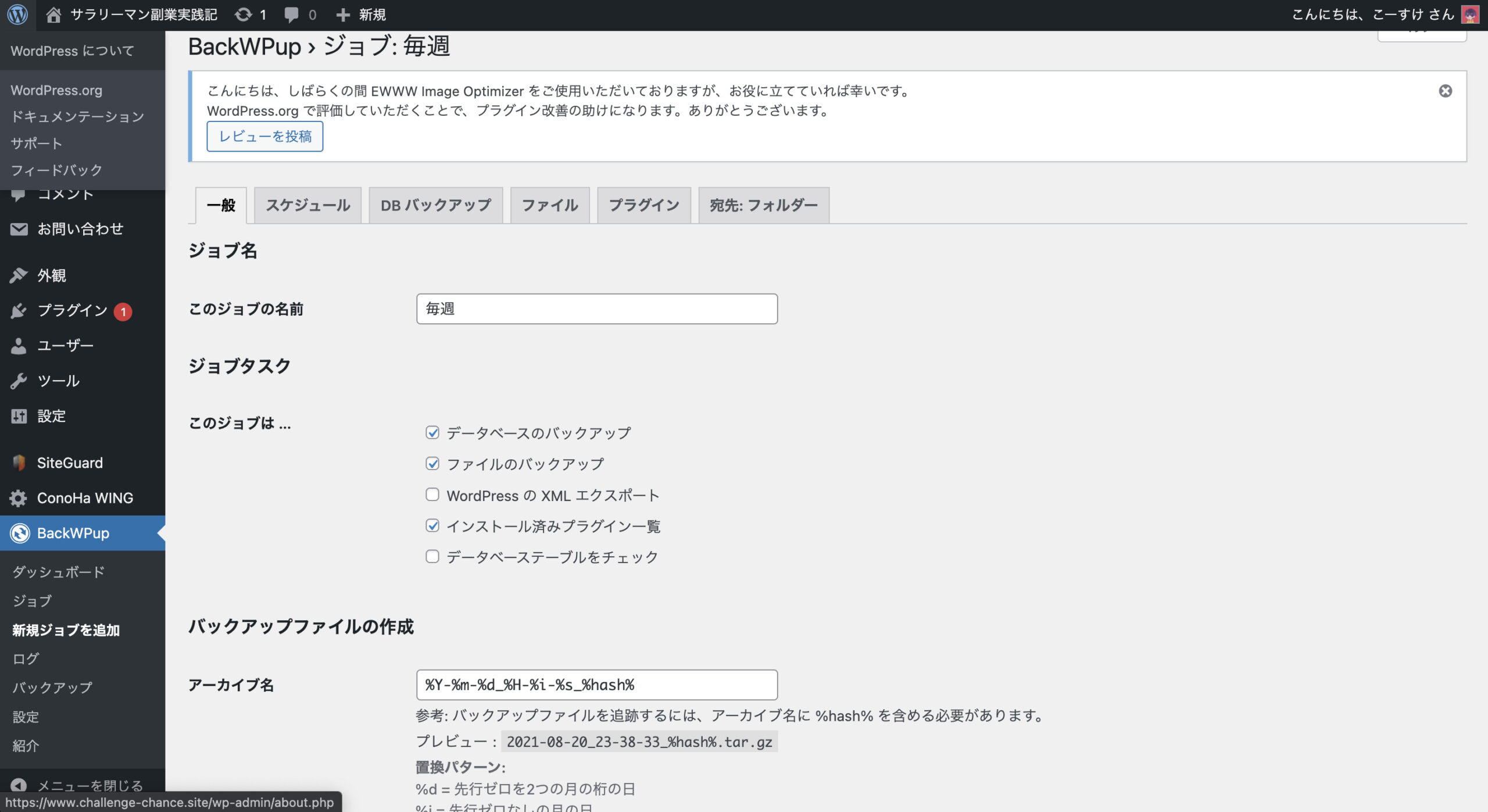Image resolution: width=1488 pixels, height=812 pixels.
Task: Uncheck データベースのバックアップ checkbox
Action: (432, 432)
